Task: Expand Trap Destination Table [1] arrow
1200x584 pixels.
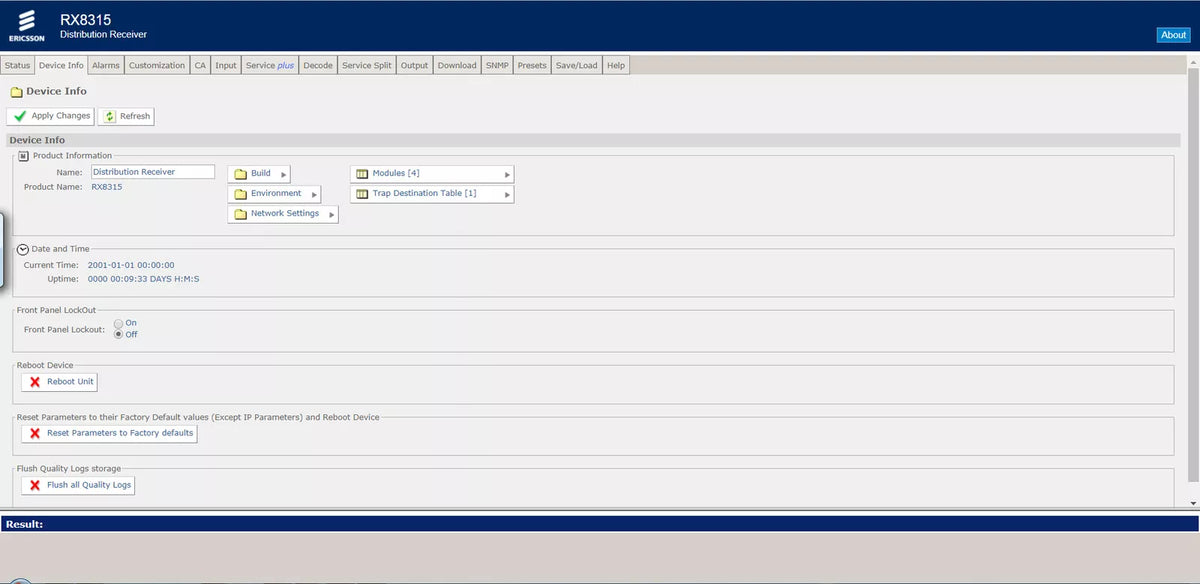Action: tap(507, 195)
